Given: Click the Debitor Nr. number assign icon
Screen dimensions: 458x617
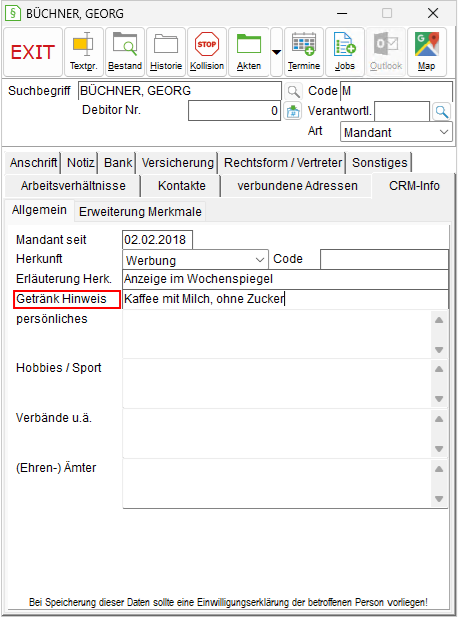Looking at the screenshot, I should (292, 111).
